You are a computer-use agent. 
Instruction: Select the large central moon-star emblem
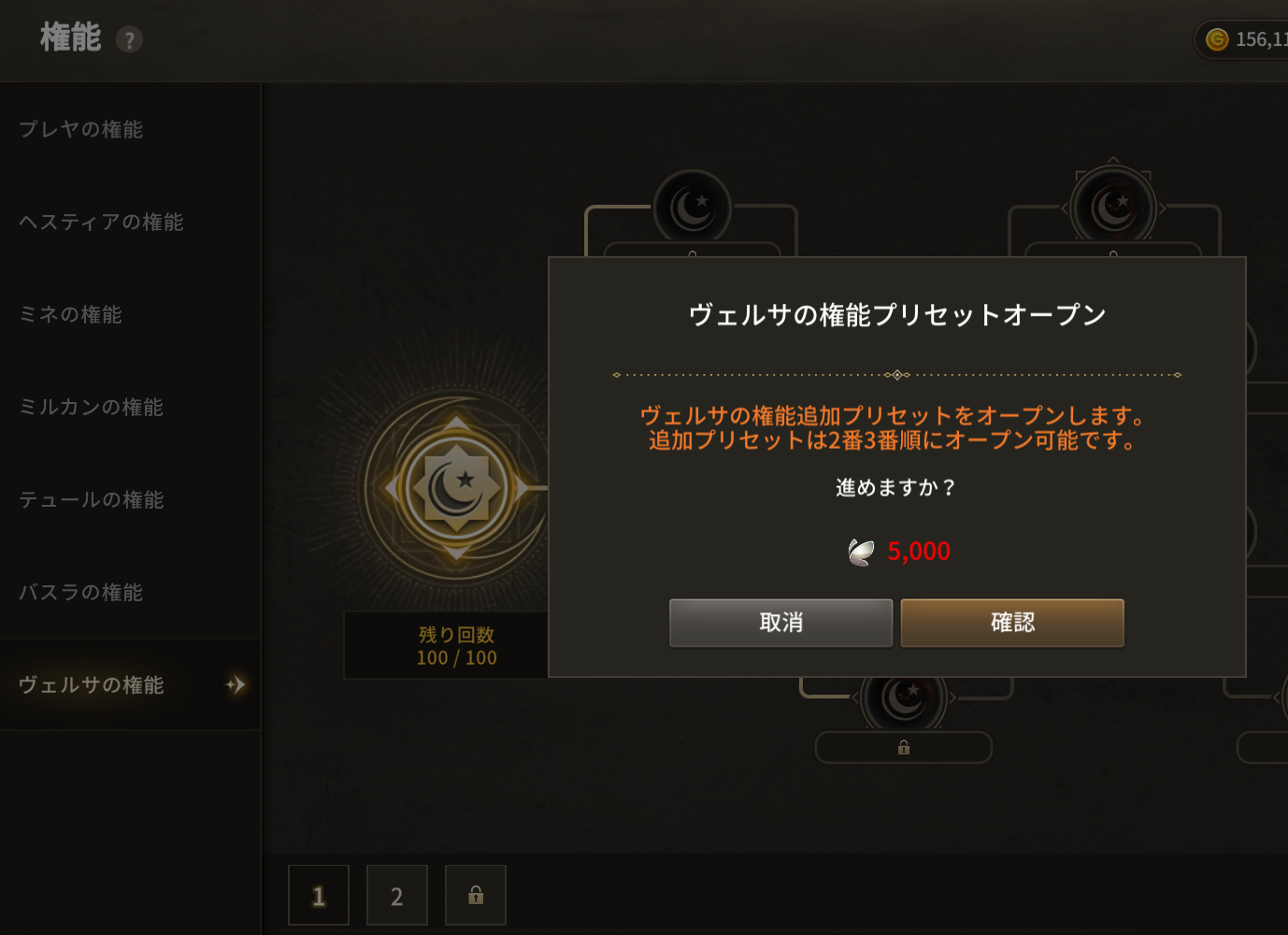pos(456,488)
